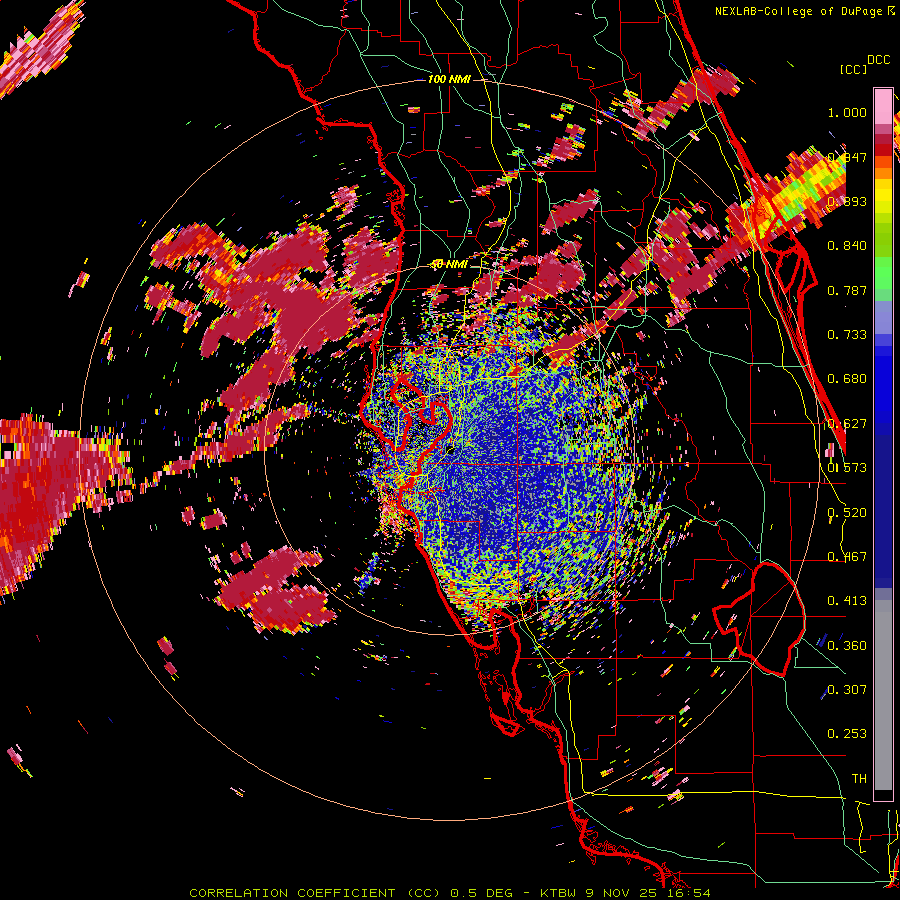900x900 pixels.
Task: Click the 0.360 legend value
Action: pyautogui.click(x=847, y=645)
